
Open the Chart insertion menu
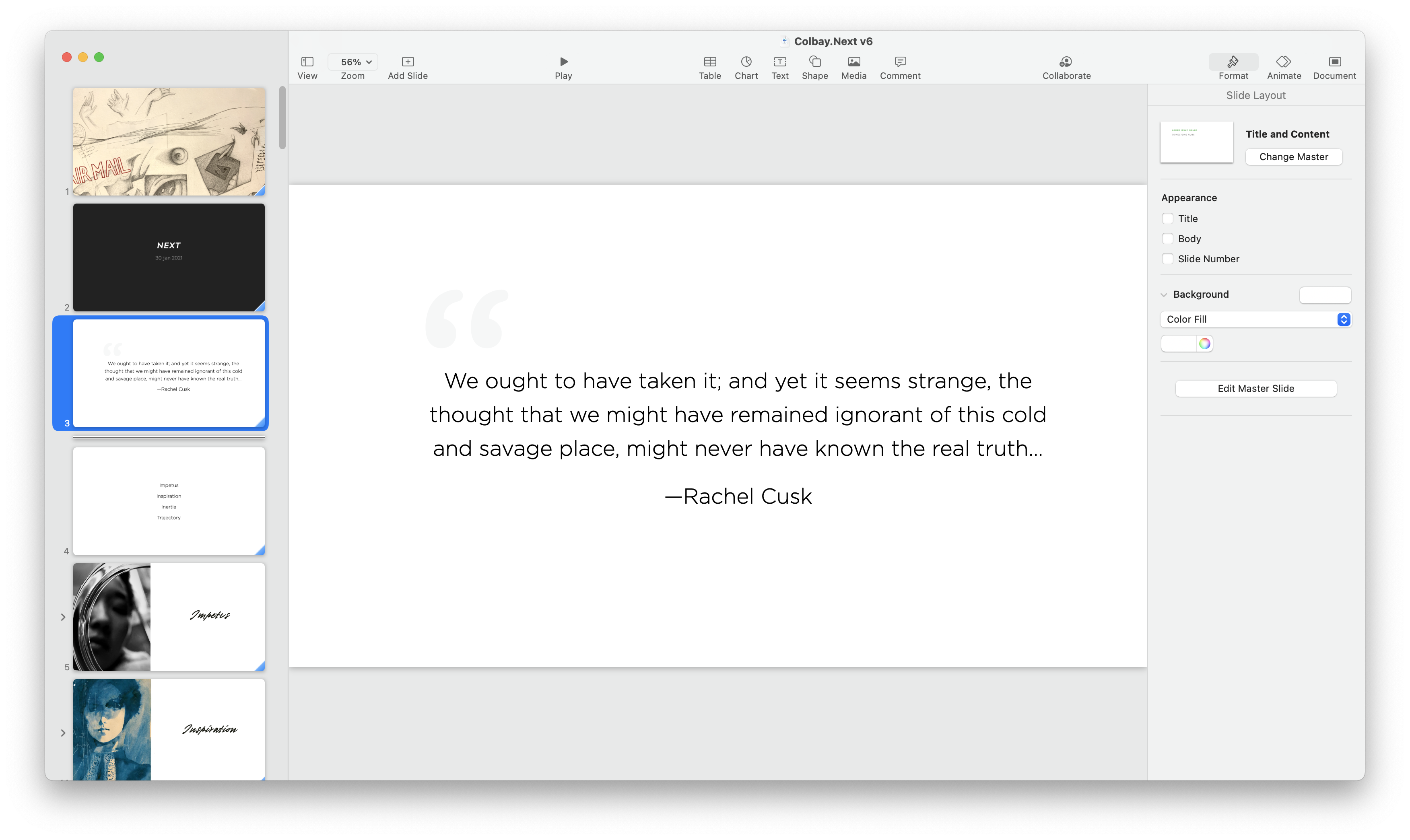coord(746,61)
